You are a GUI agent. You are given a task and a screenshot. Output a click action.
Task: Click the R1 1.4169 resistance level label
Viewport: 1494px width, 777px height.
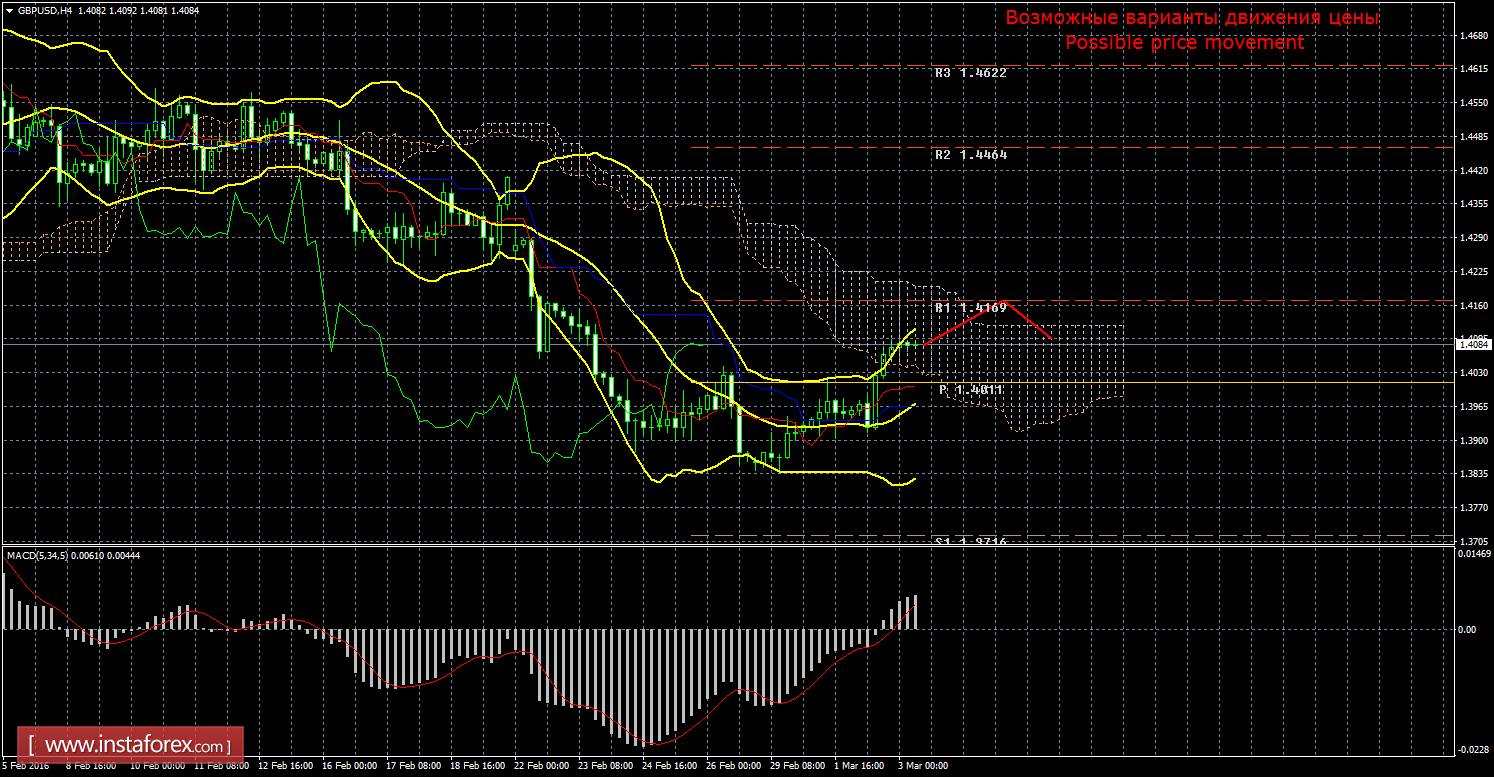tap(971, 308)
